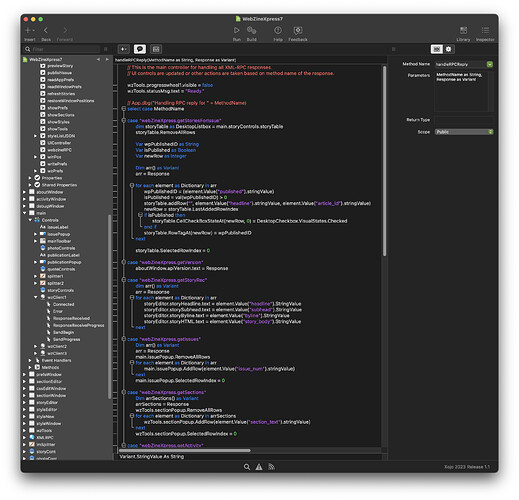This screenshot has height=500, width=519.
Task: Expand the styleListJSON item
Action: coord(35,136)
